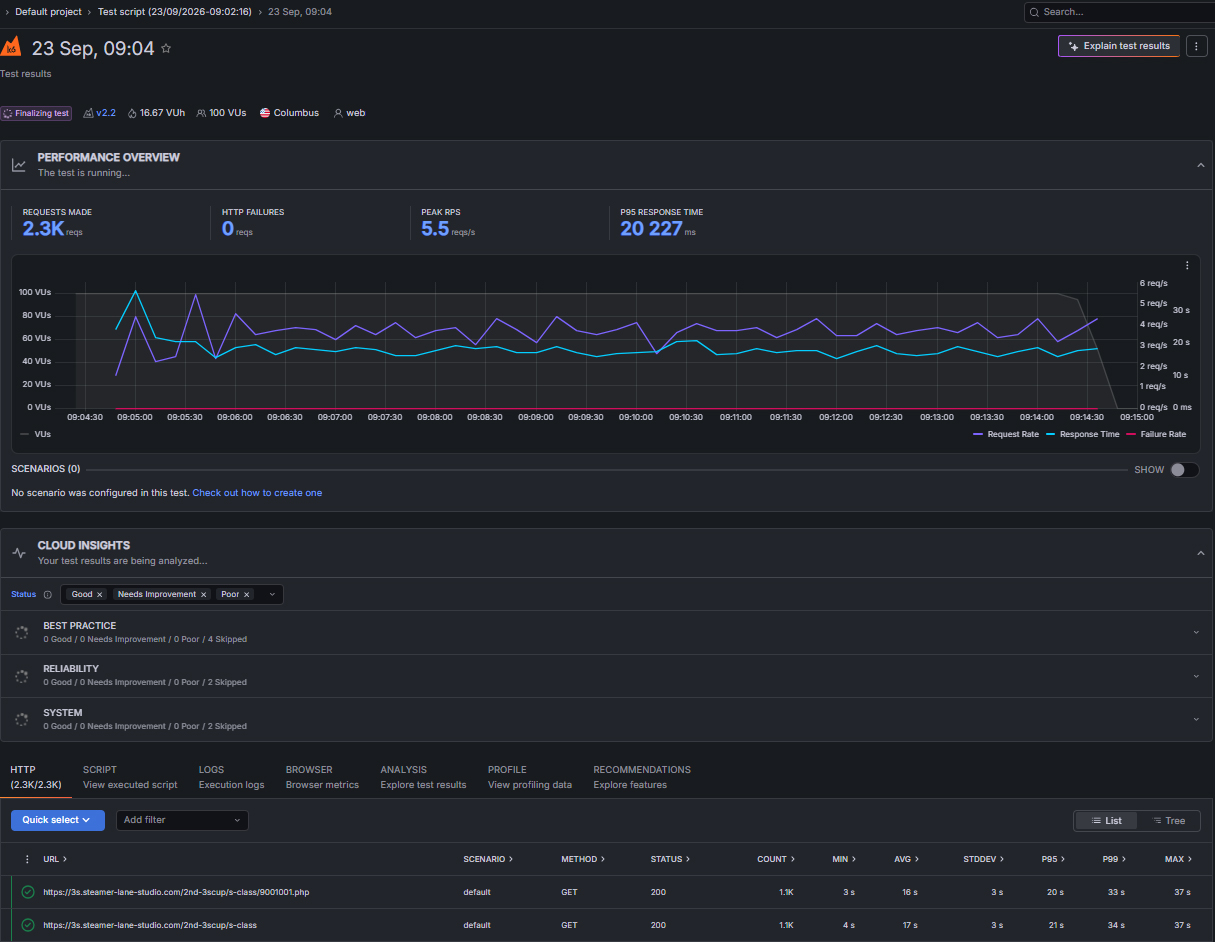Toggle Failure Rate series in chart legend
The image size is (1215, 942).
pyautogui.click(x=1156, y=434)
